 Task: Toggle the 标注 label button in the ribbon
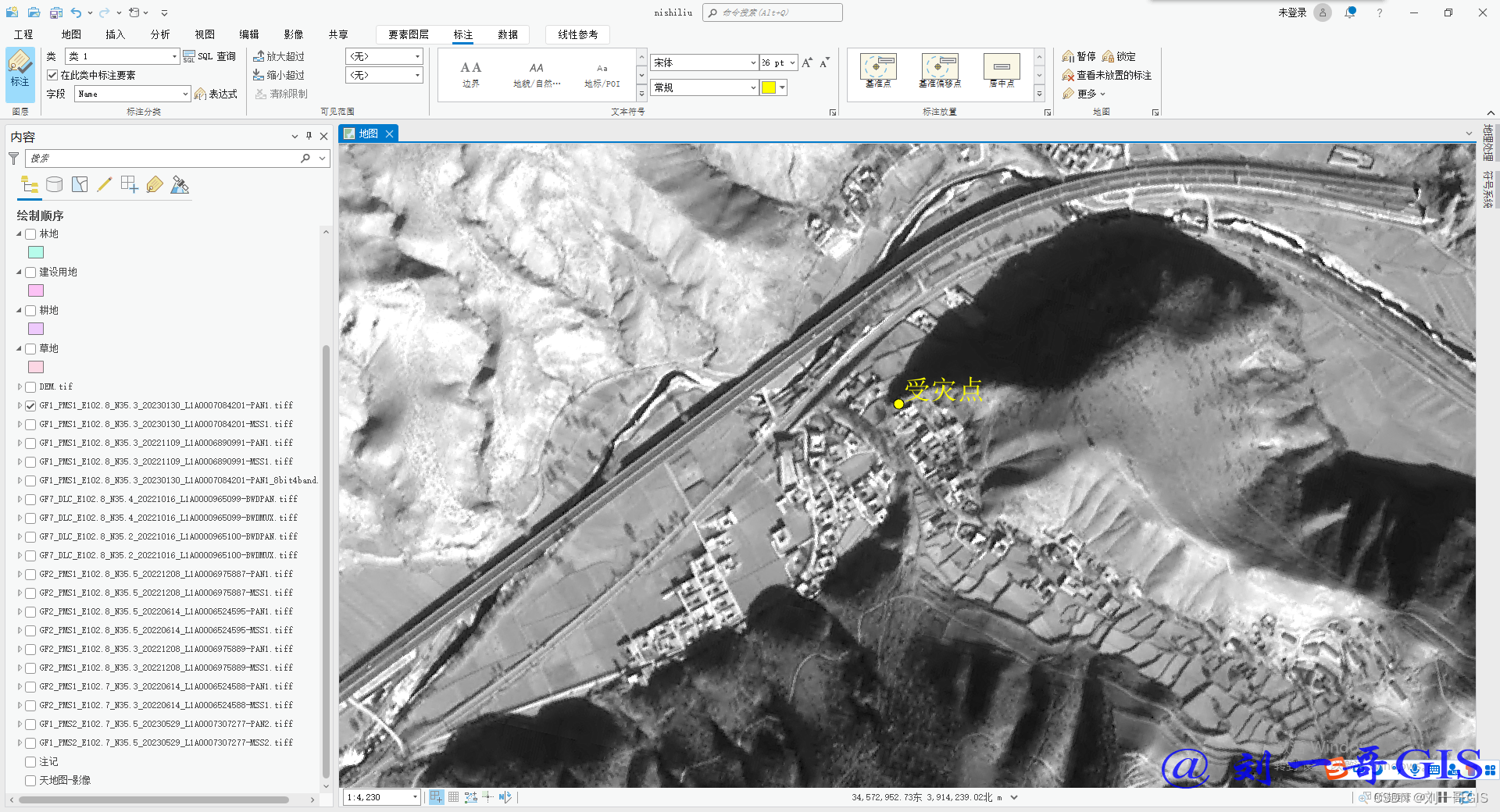pyautogui.click(x=20, y=73)
